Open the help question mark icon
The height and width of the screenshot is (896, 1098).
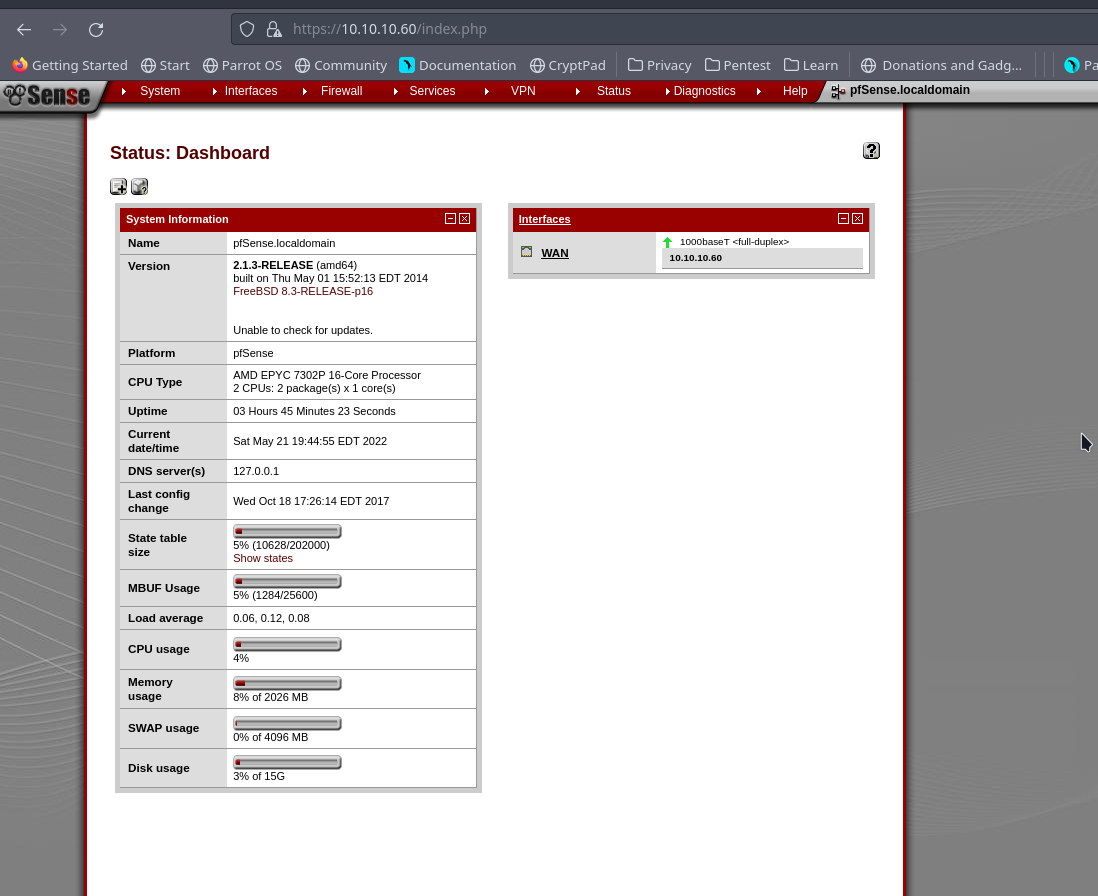click(x=871, y=150)
